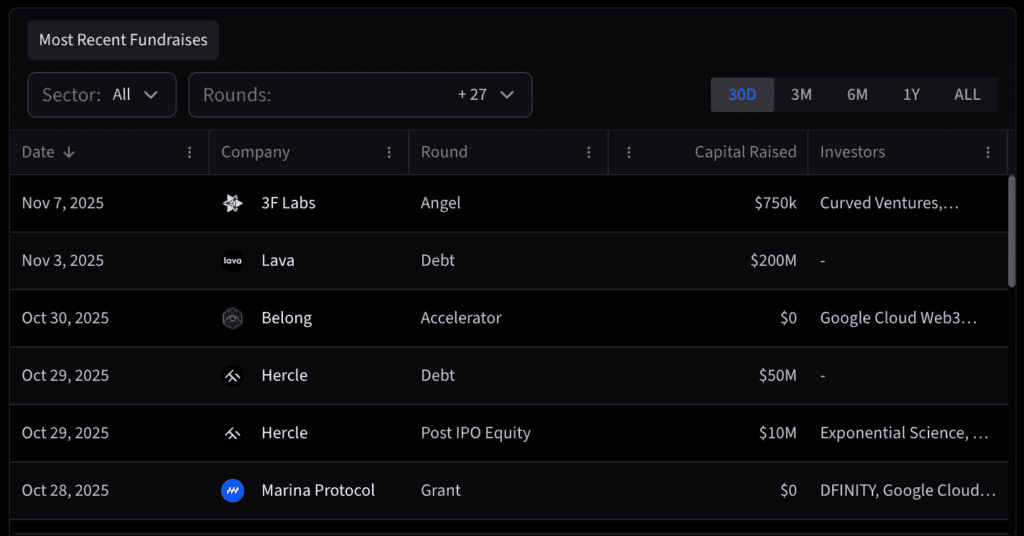The image size is (1024, 536).
Task: Click the Belong company logo icon
Action: [x=232, y=319]
